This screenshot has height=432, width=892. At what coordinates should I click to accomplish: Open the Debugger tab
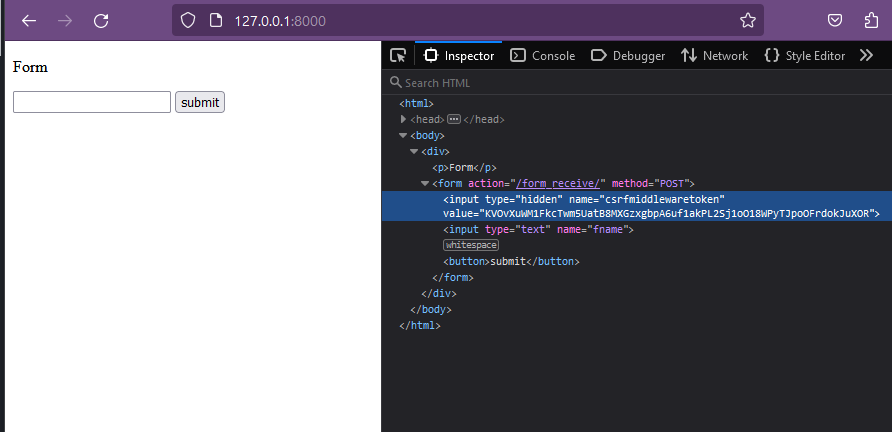(x=628, y=56)
